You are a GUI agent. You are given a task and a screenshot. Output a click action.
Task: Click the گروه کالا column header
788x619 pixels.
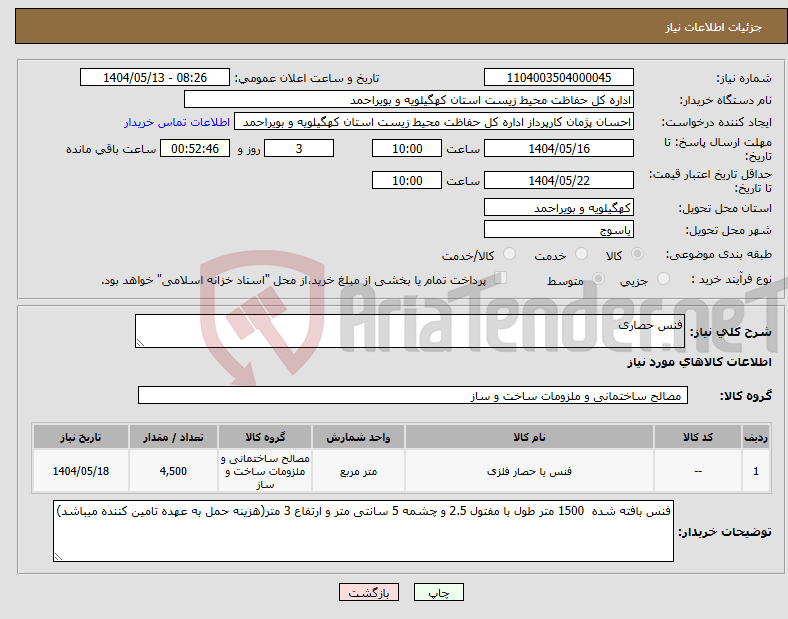[265, 437]
